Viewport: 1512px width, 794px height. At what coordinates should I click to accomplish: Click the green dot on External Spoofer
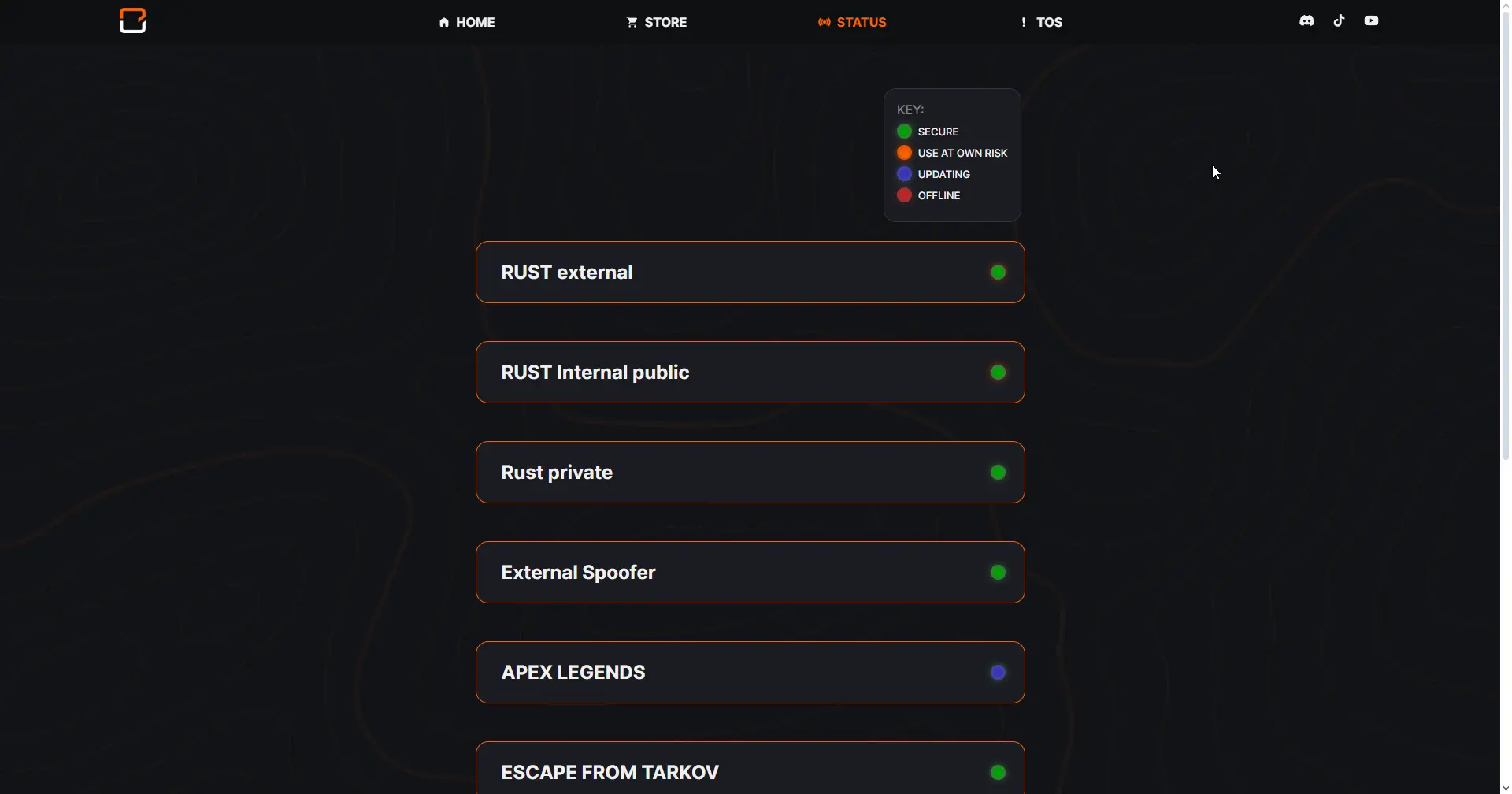tap(999, 573)
